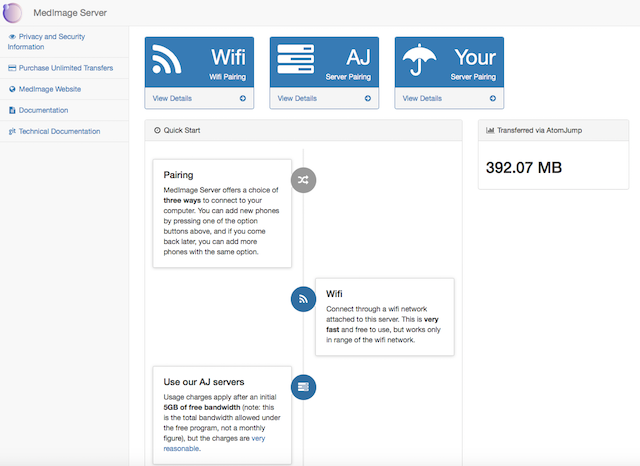Click the blue server timeline badge
The image size is (640, 466).
303,387
